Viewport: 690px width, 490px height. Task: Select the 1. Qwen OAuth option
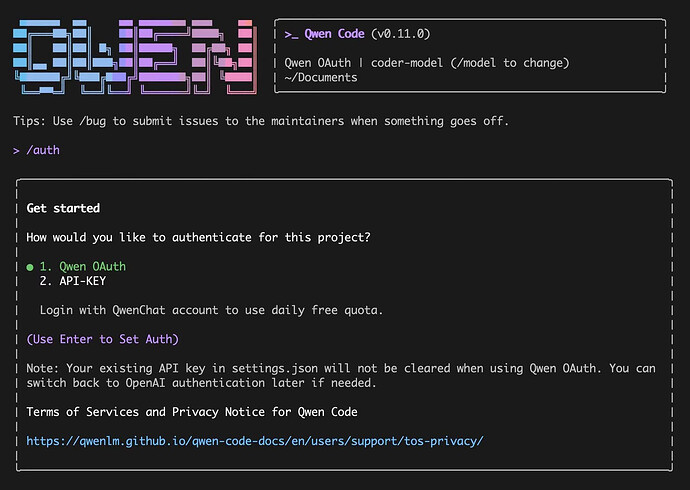83,267
